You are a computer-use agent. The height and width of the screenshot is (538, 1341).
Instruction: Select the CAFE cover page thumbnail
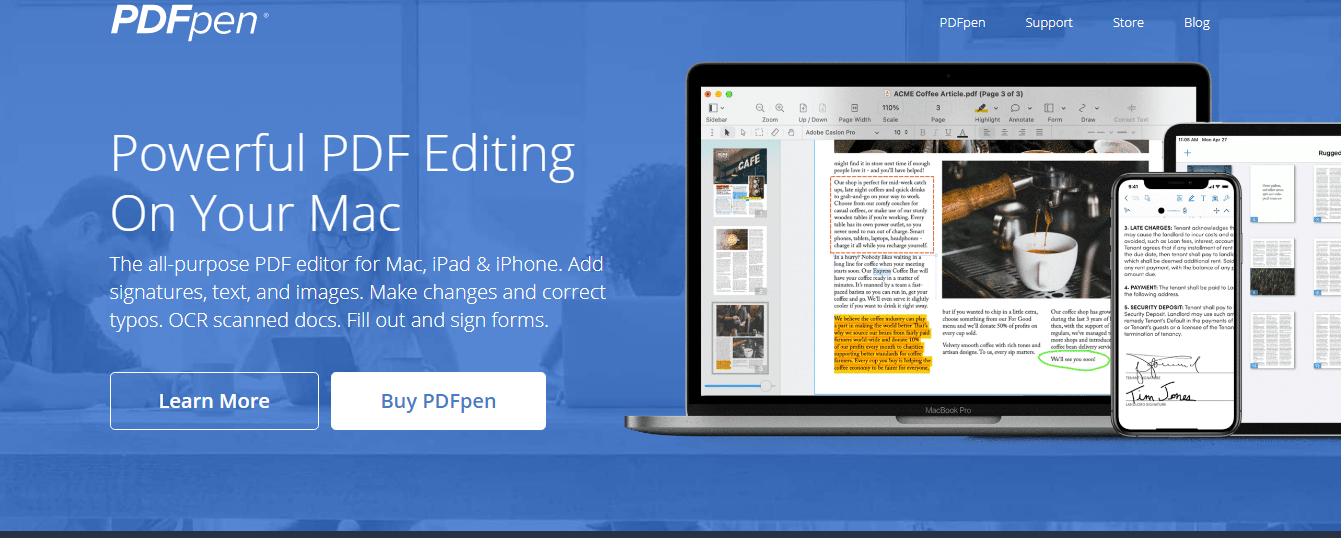(x=740, y=182)
